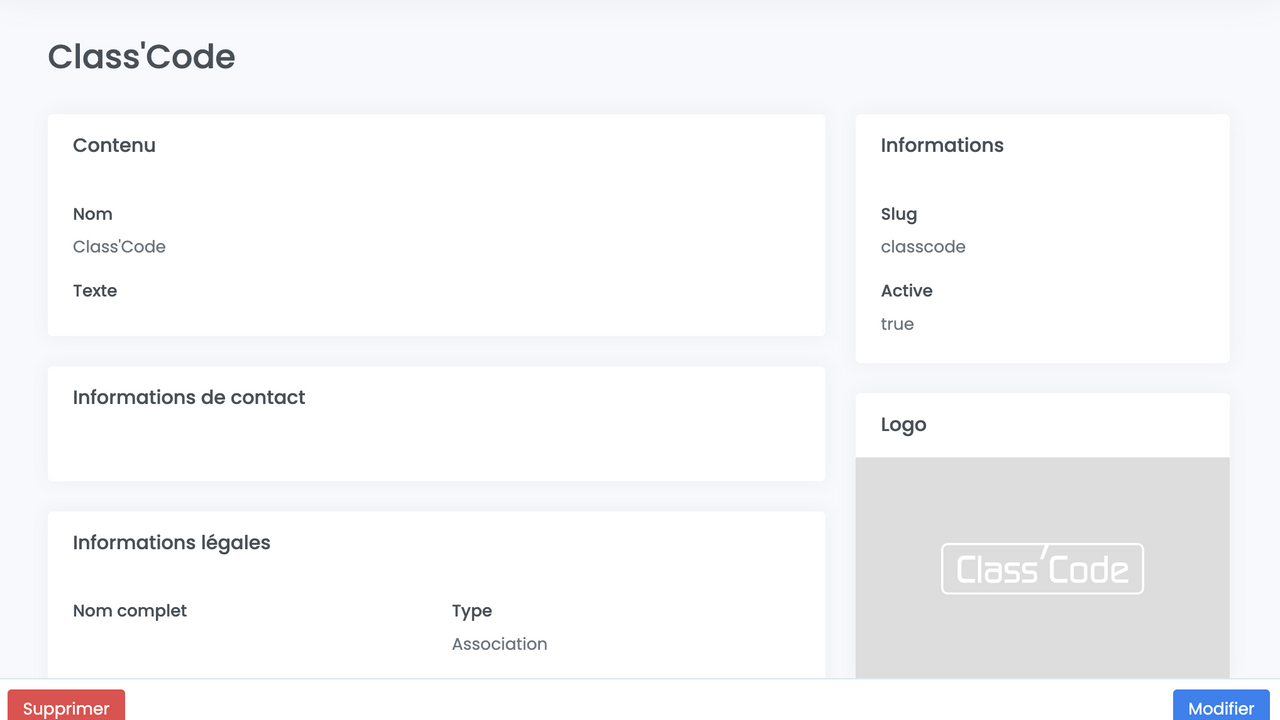Click the Logo panel heading
The image size is (1280, 720).
pos(903,424)
